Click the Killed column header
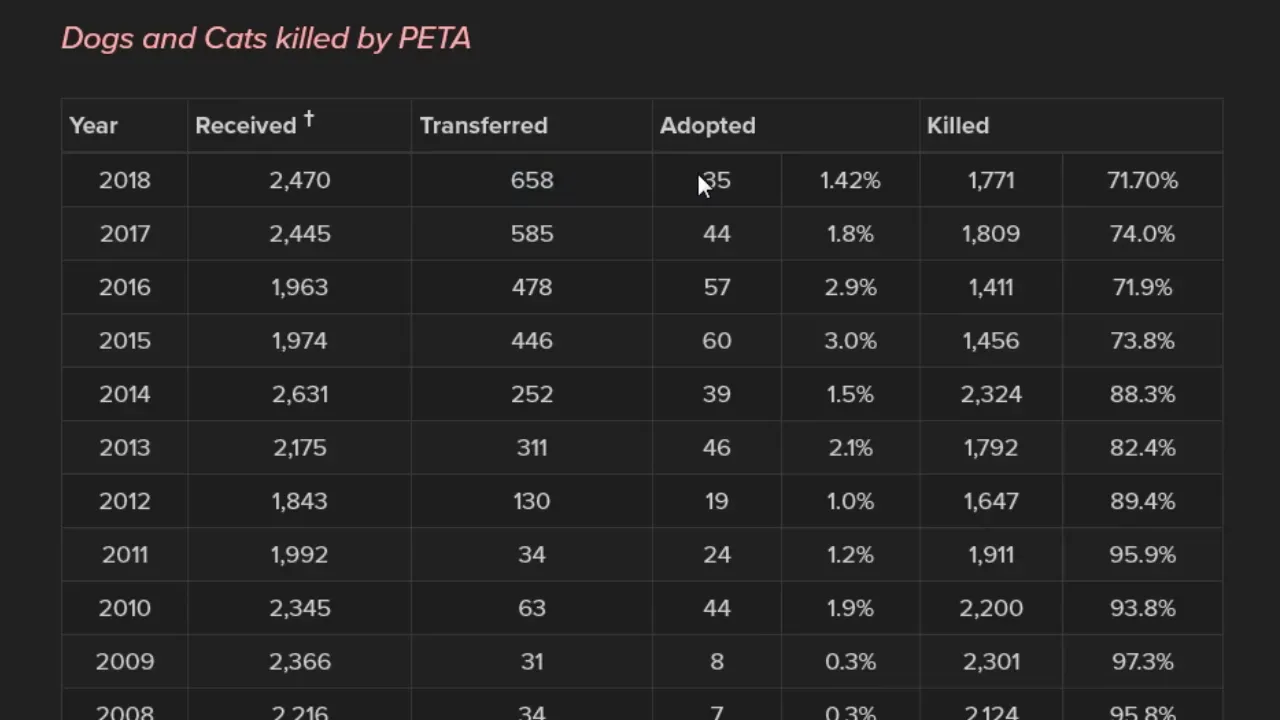This screenshot has width=1280, height=720. click(x=958, y=126)
